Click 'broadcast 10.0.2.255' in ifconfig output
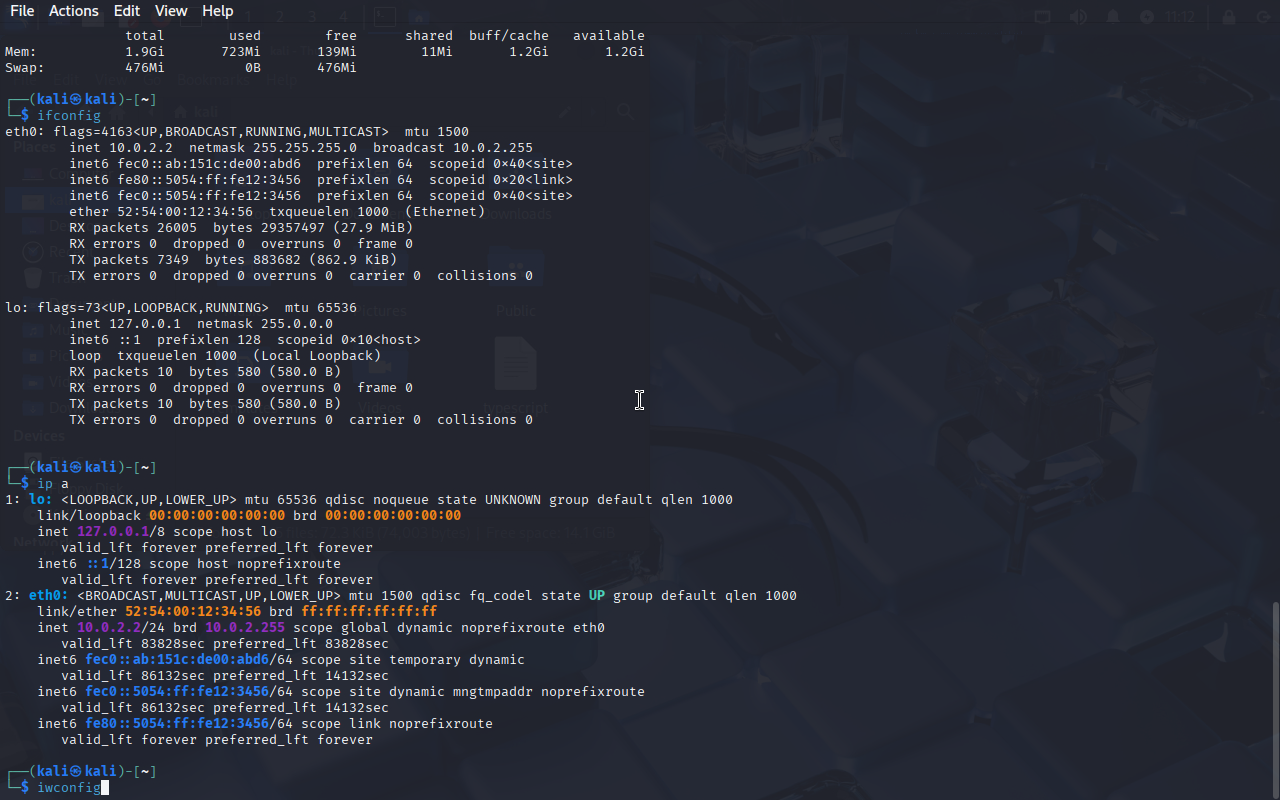The width and height of the screenshot is (1280, 800). pos(453,148)
